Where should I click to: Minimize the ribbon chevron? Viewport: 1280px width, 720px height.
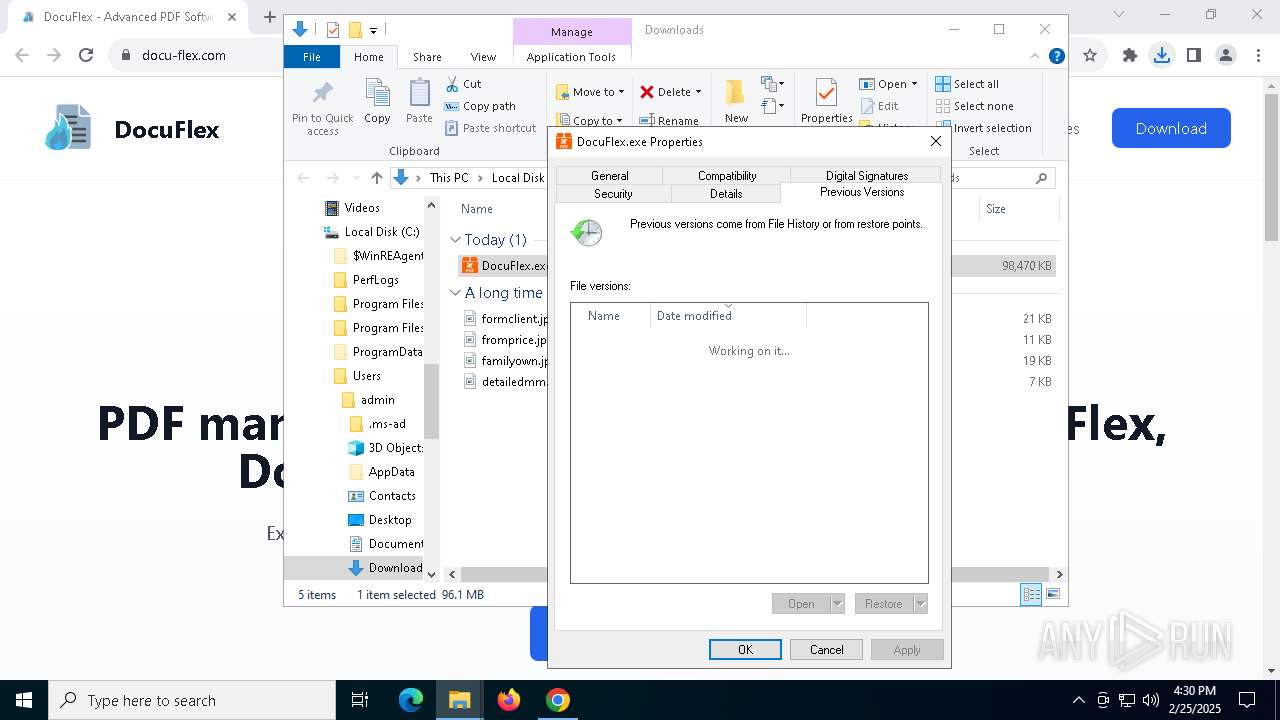coord(1036,56)
